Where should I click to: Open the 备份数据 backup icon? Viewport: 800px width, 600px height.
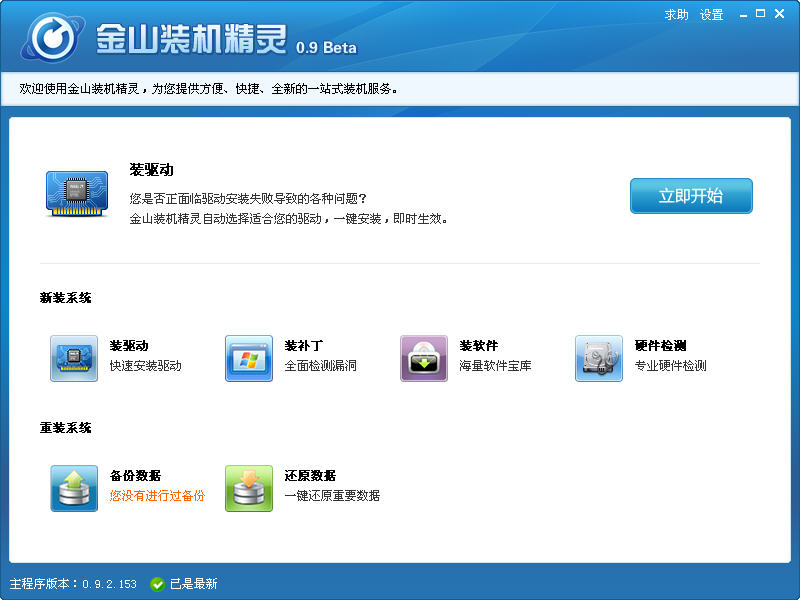point(74,488)
